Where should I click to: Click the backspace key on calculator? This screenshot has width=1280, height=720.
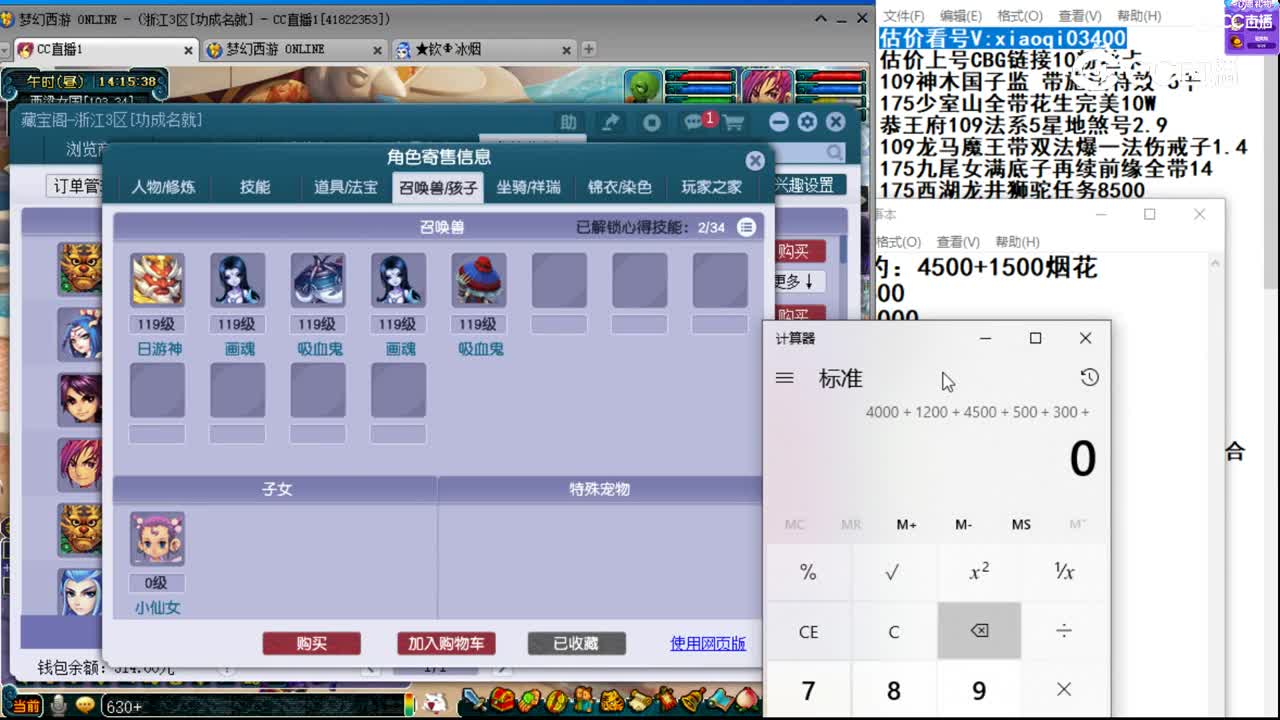[x=979, y=631]
